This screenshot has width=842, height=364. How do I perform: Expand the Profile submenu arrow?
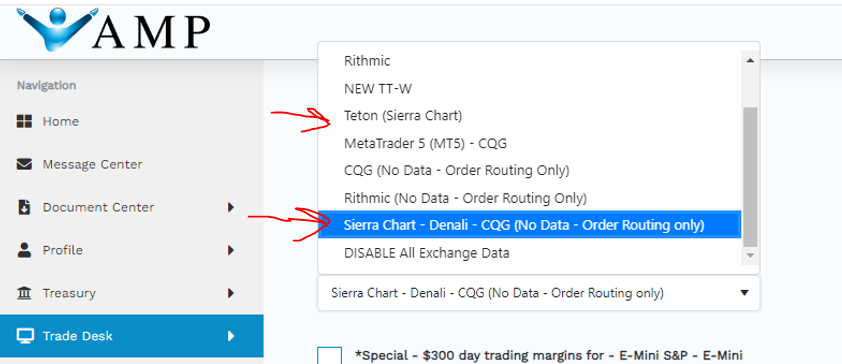231,250
